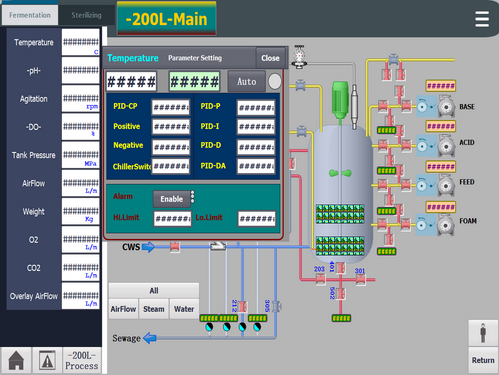Open the hamburger menu
Image resolution: width=499 pixels, height=375 pixels.
click(482, 19)
